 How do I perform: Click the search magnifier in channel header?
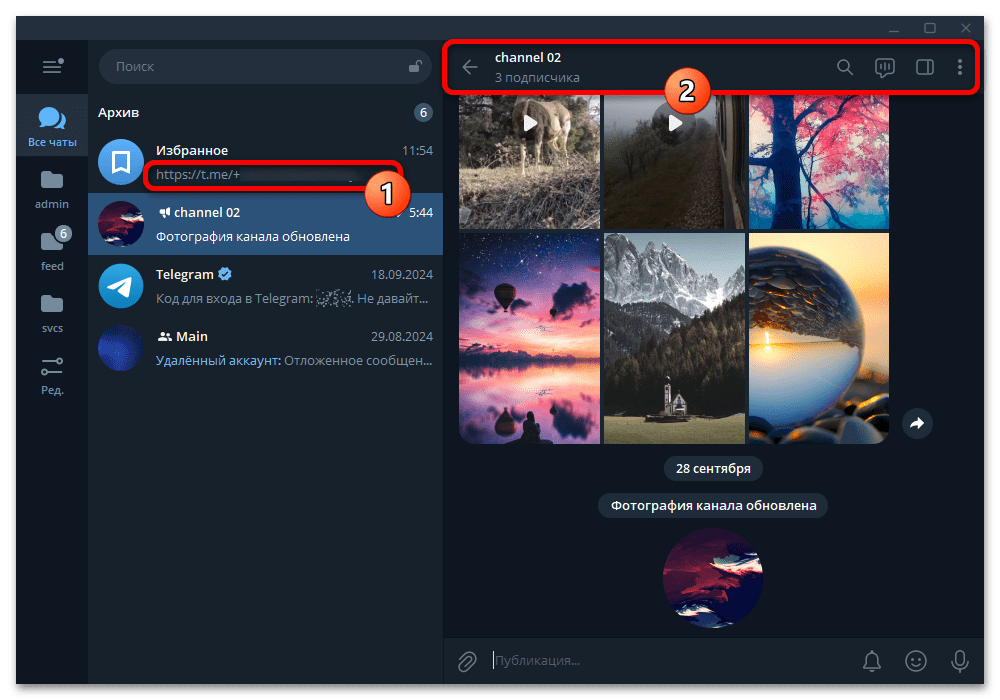[x=845, y=67]
